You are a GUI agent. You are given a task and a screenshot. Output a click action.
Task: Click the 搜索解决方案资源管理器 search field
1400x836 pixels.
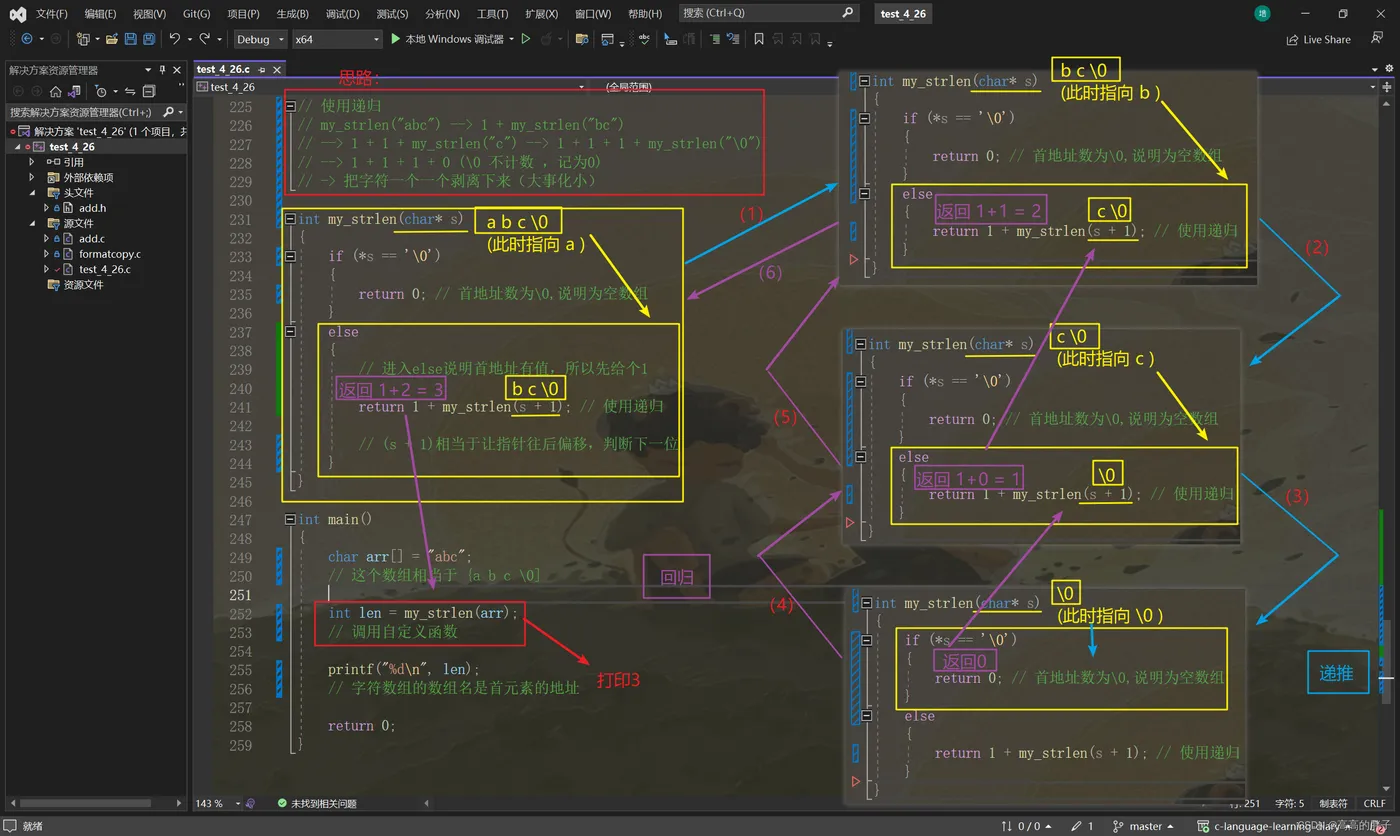[95, 112]
